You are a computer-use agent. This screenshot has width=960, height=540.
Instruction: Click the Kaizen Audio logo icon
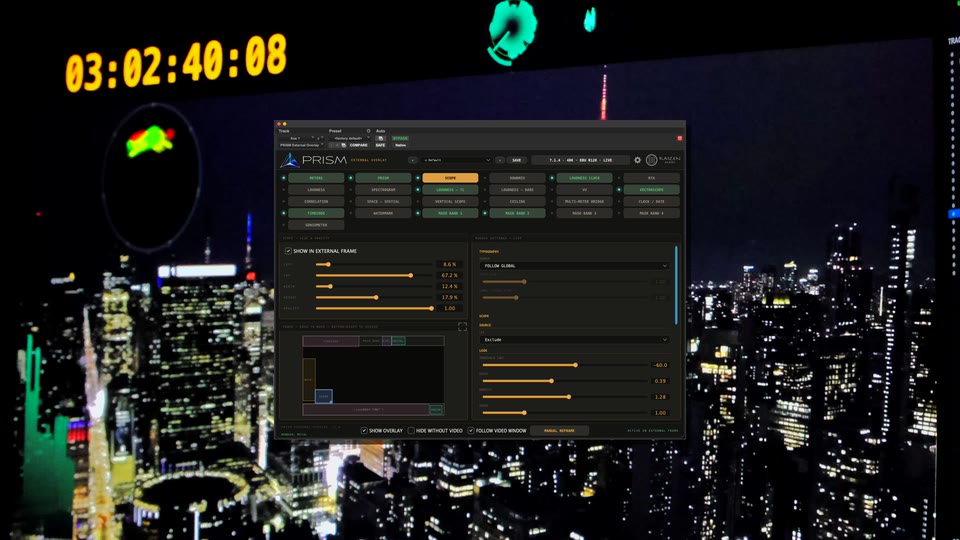point(651,160)
